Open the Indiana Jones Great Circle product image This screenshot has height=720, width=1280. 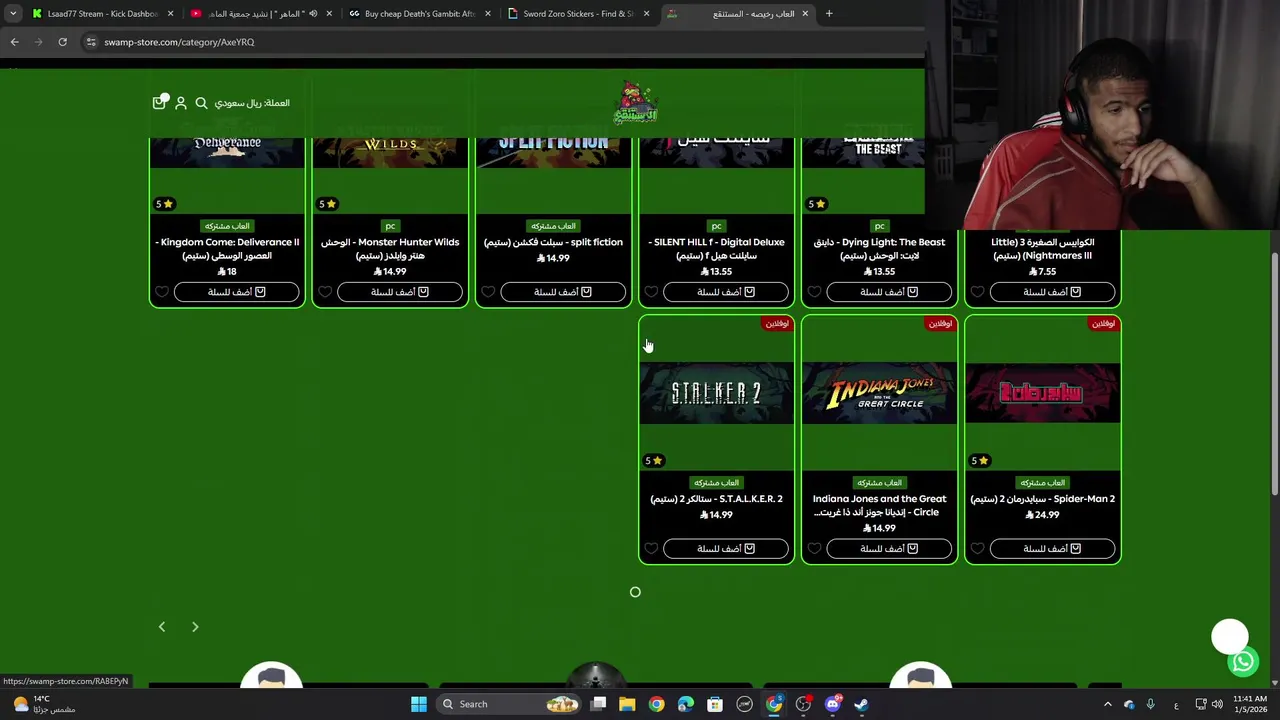point(879,393)
